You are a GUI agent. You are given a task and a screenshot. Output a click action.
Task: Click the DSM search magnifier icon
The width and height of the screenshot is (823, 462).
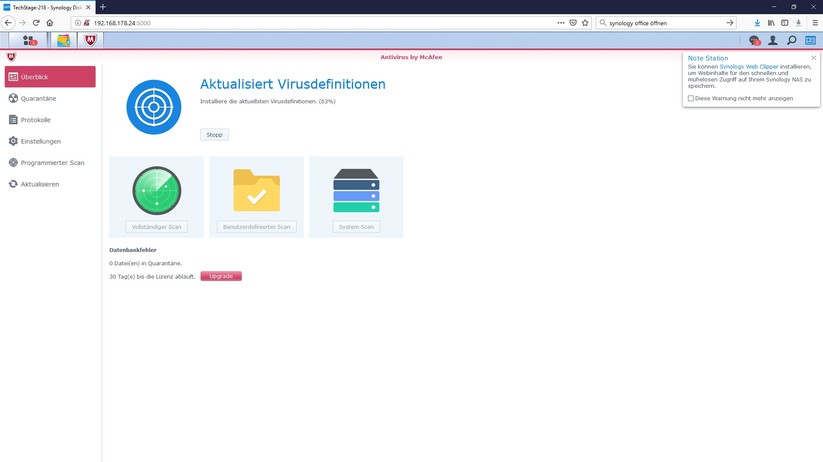[x=791, y=40]
